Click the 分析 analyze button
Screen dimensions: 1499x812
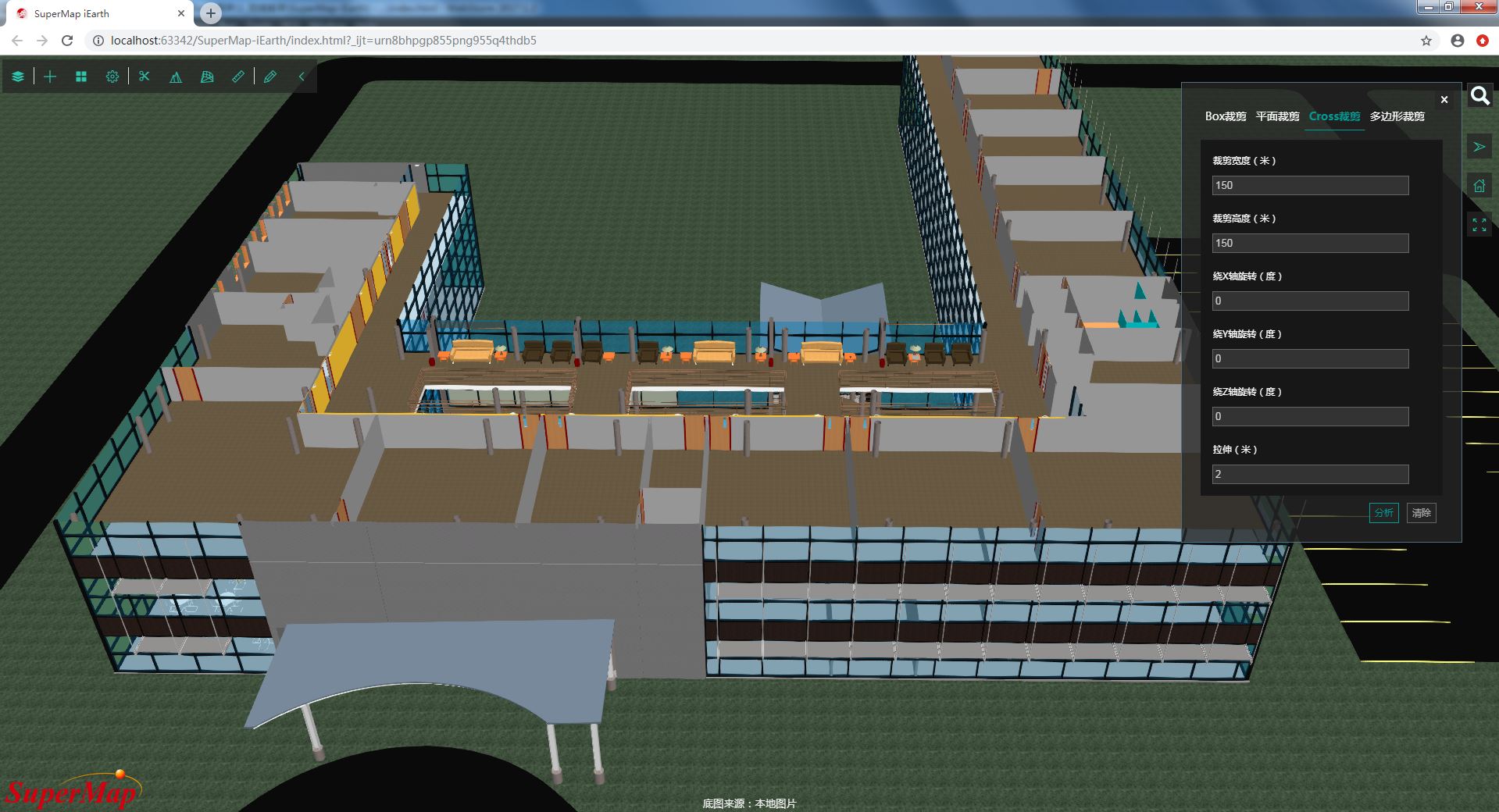(x=1383, y=513)
